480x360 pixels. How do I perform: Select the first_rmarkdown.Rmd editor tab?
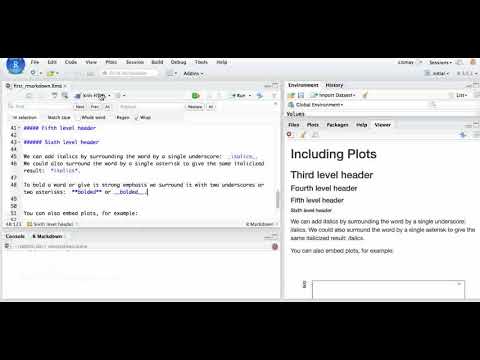click(x=38, y=86)
